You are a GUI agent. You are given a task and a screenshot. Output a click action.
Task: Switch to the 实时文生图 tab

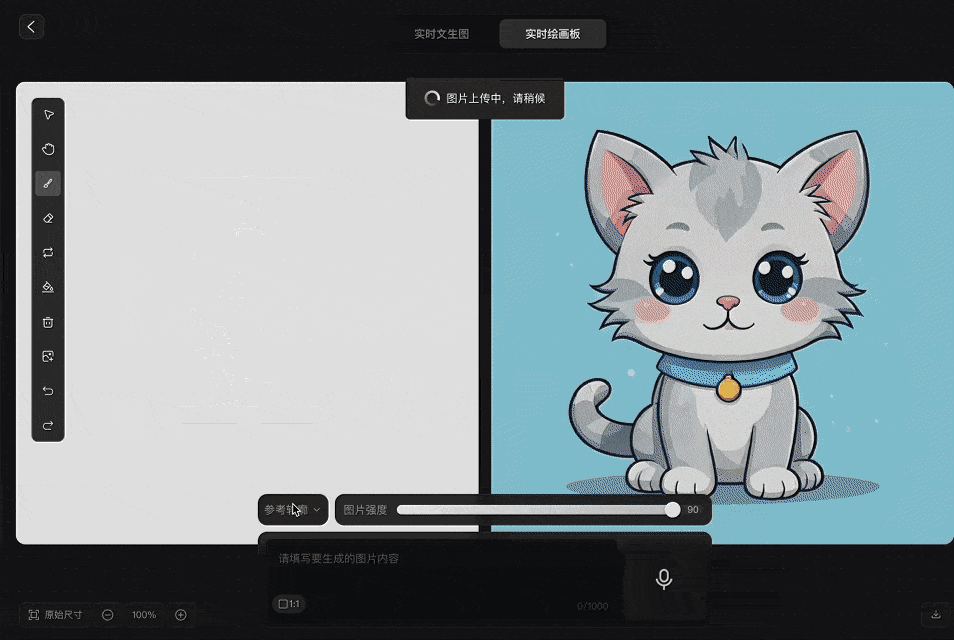coord(442,34)
